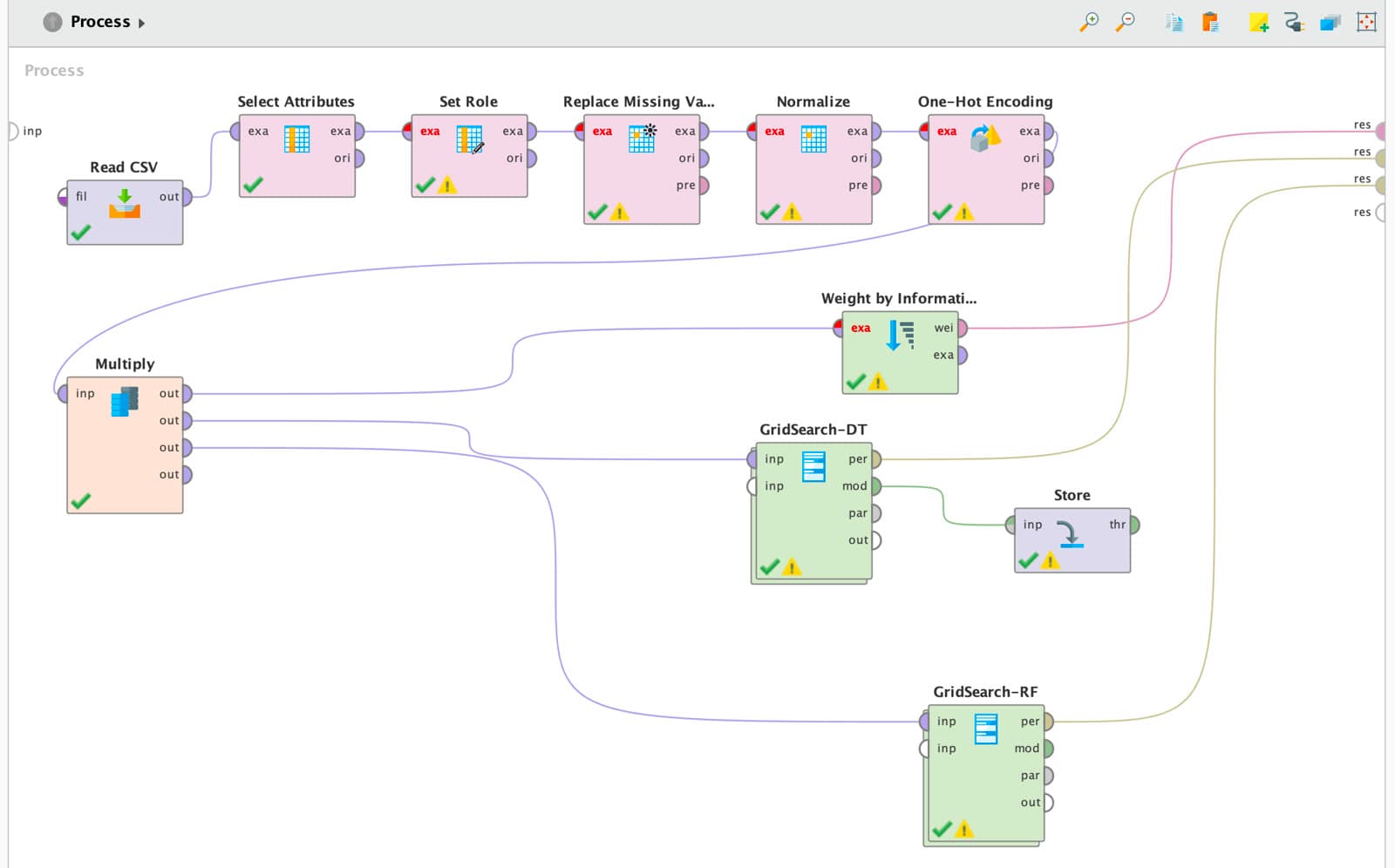
Task: Select the Normalize operator icon
Action: (813, 139)
